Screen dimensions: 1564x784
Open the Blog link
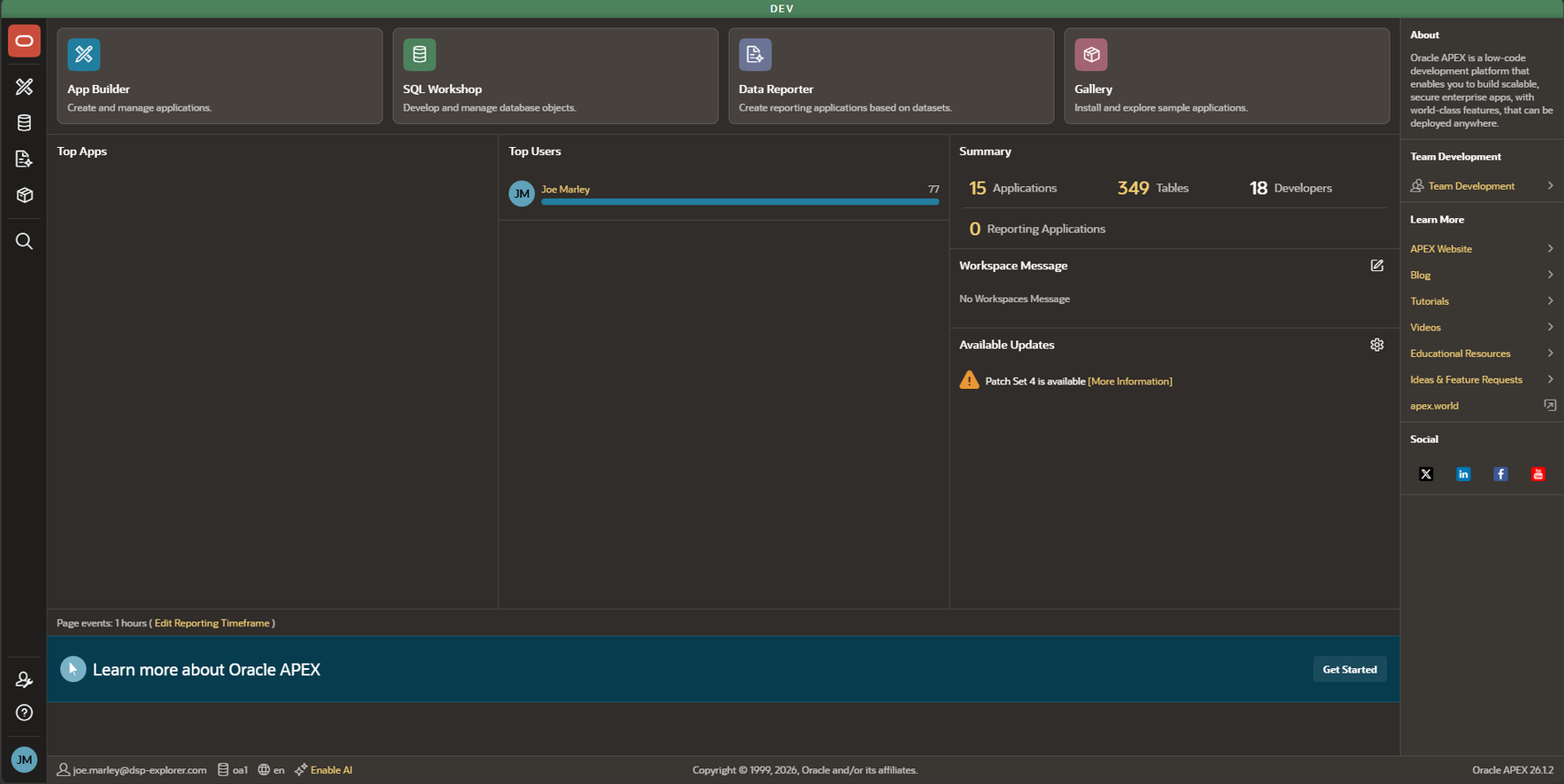tap(1421, 275)
